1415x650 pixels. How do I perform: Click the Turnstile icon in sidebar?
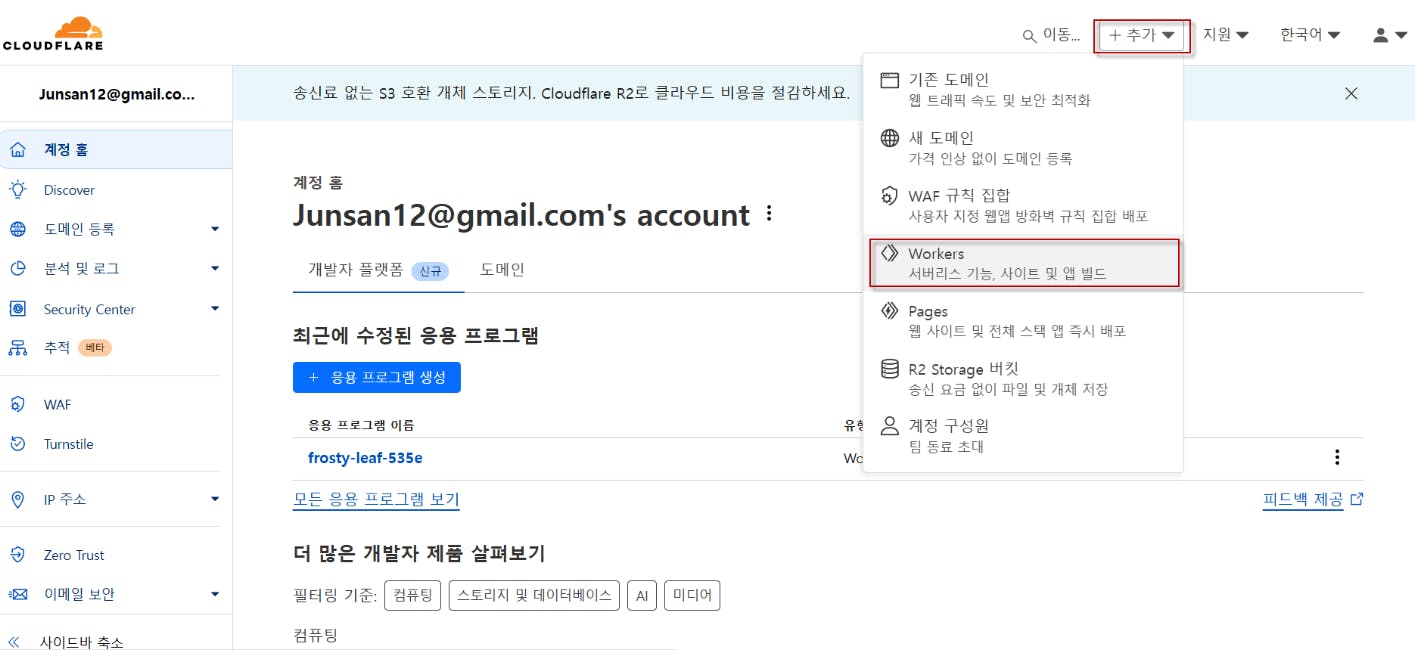(17, 444)
